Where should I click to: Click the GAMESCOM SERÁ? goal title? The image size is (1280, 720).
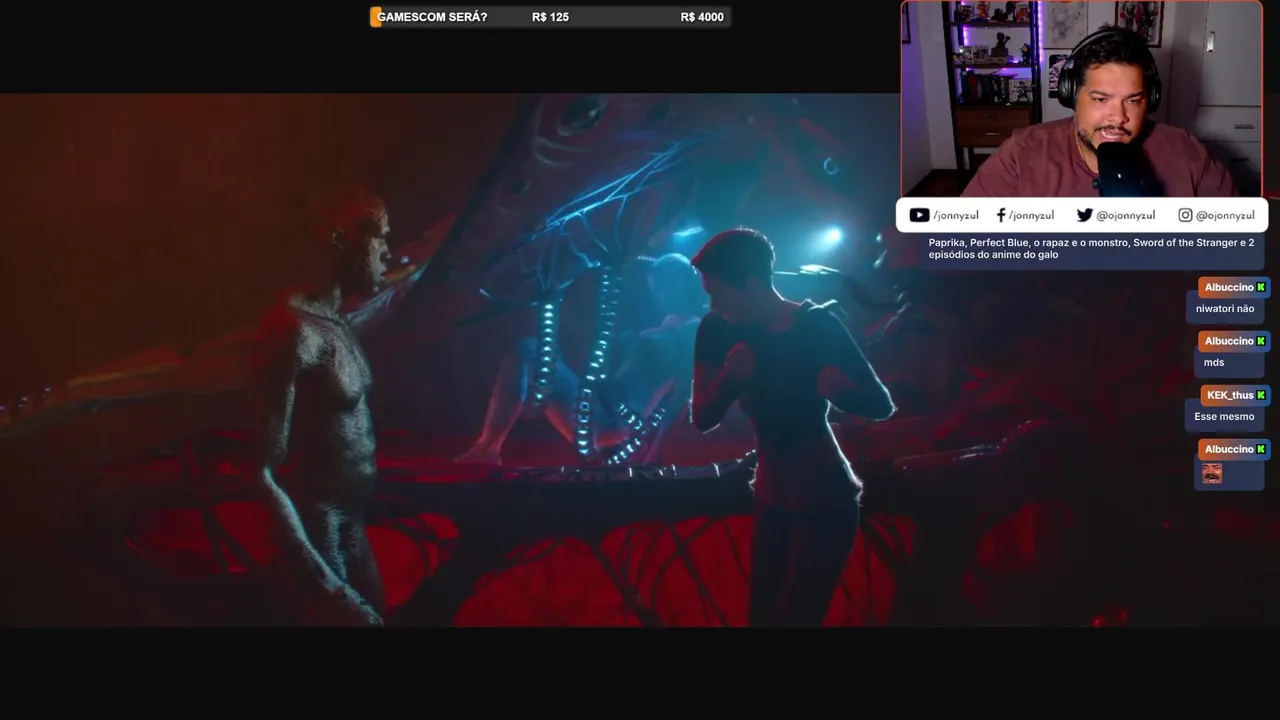pyautogui.click(x=432, y=17)
